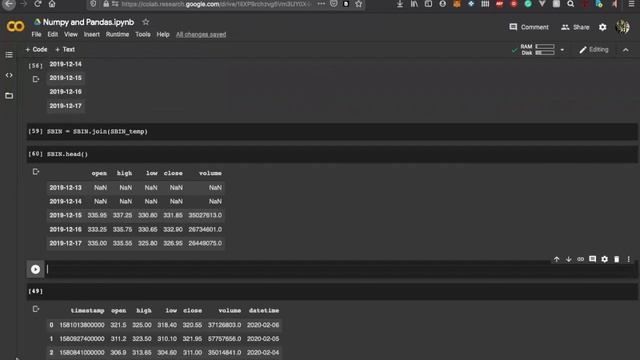
Task: Select the SBIN.head() code cell
Action: (332, 154)
